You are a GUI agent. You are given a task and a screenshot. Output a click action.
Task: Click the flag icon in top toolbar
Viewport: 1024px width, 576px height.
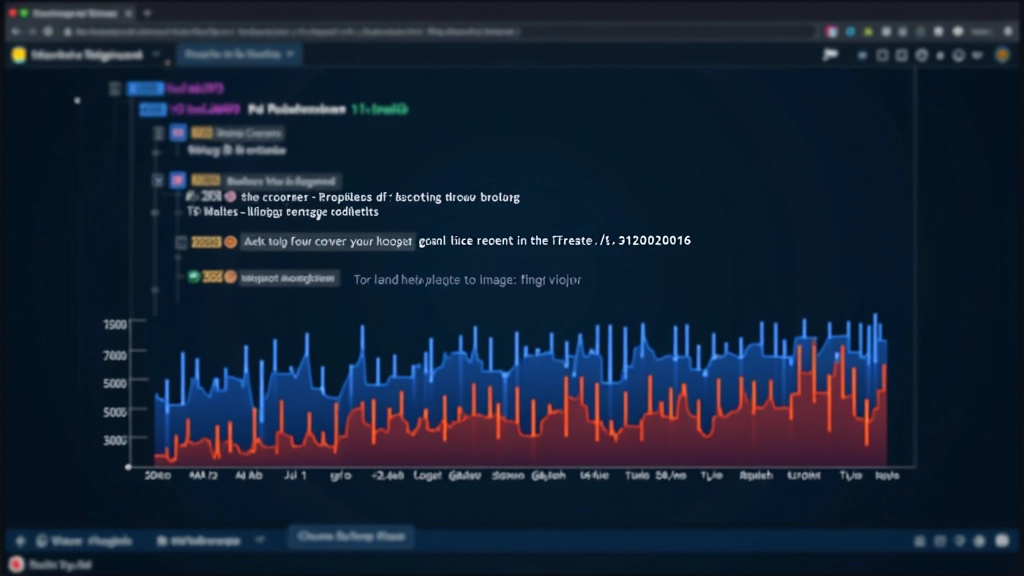coord(830,56)
